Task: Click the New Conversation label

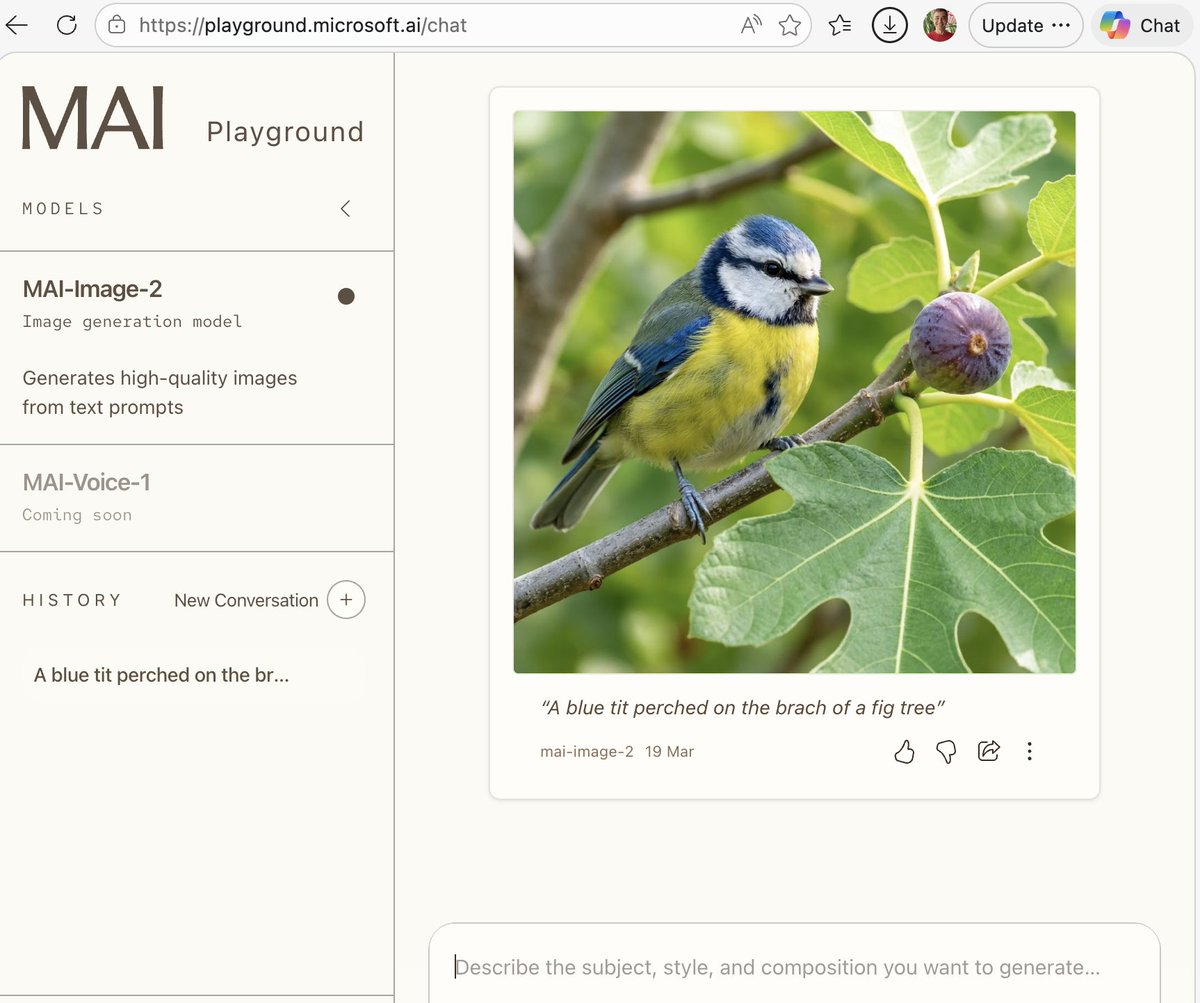Action: [246, 600]
